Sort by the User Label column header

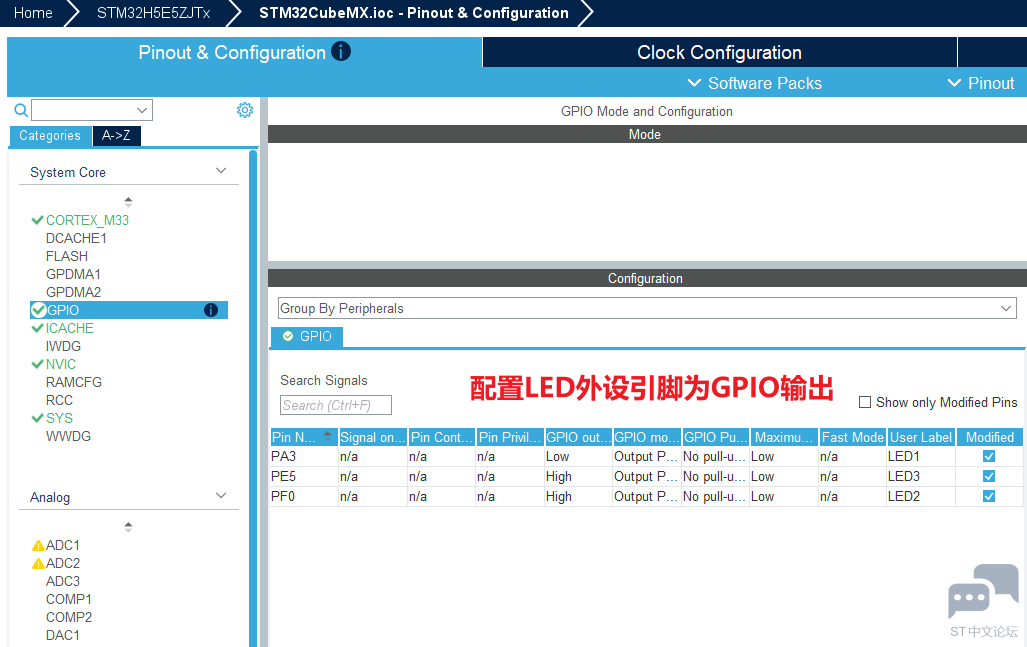921,437
